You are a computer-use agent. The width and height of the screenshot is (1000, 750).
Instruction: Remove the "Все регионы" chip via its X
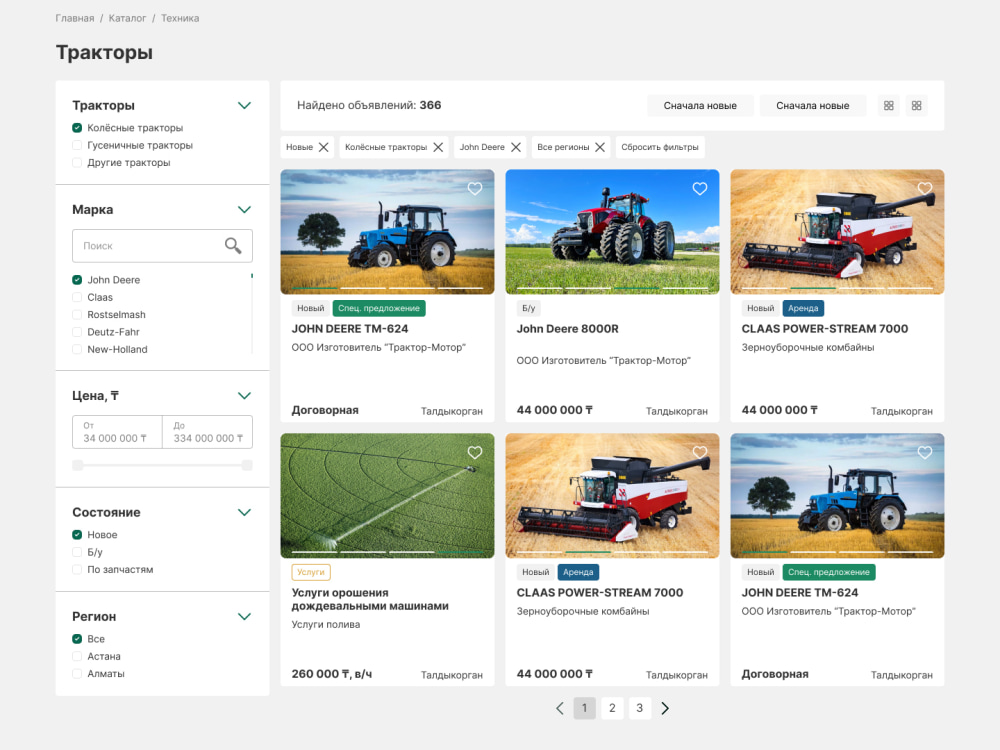tap(600, 147)
